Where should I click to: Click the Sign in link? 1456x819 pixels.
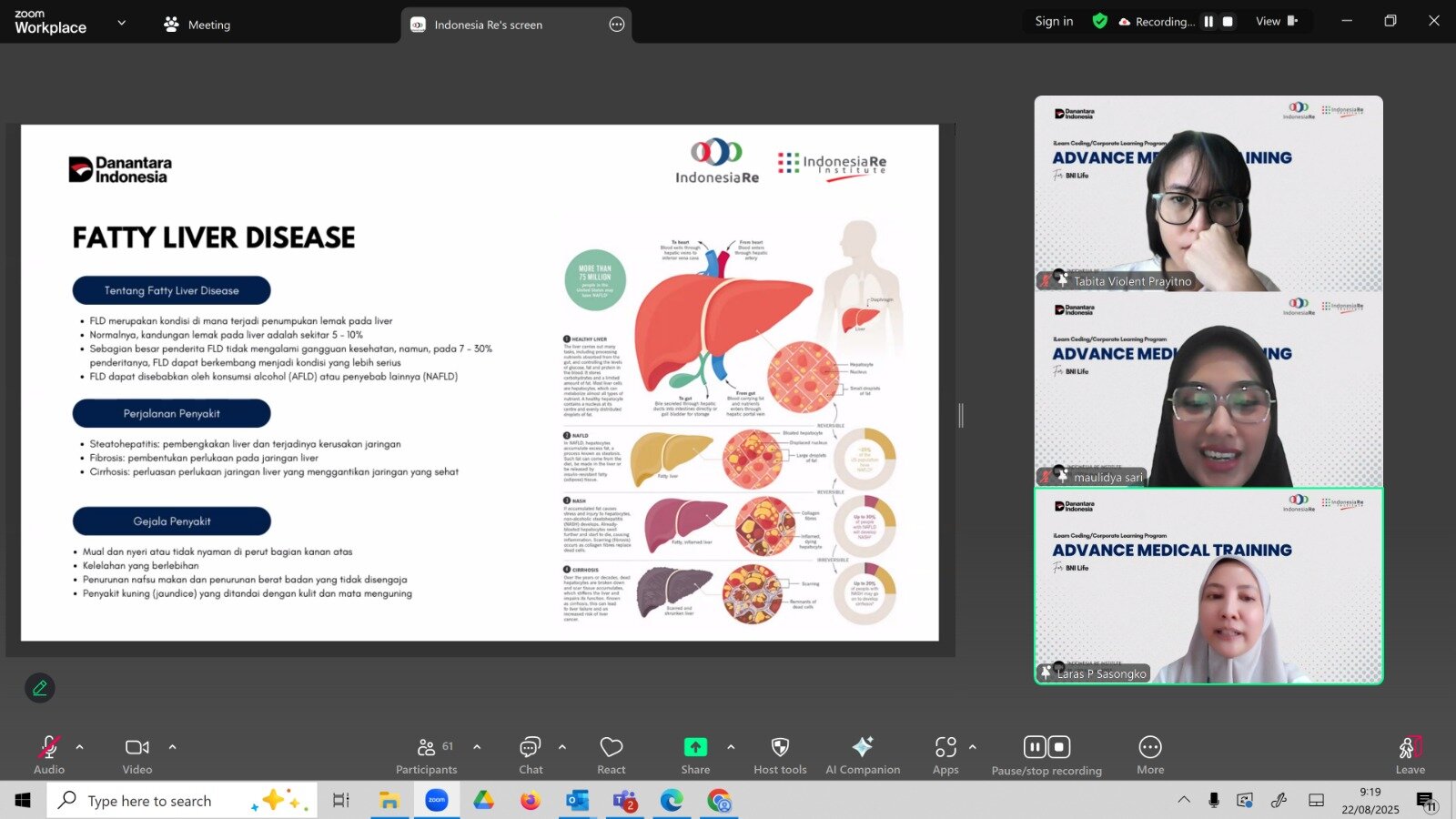1054,22
